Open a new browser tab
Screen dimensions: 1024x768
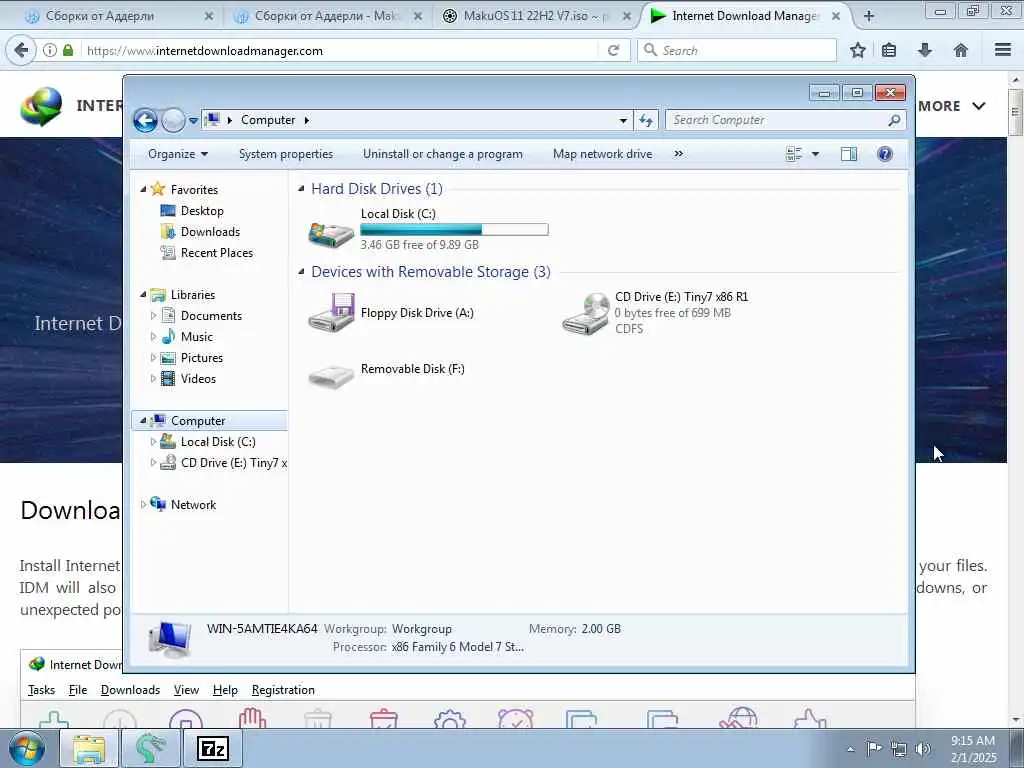[x=869, y=16]
